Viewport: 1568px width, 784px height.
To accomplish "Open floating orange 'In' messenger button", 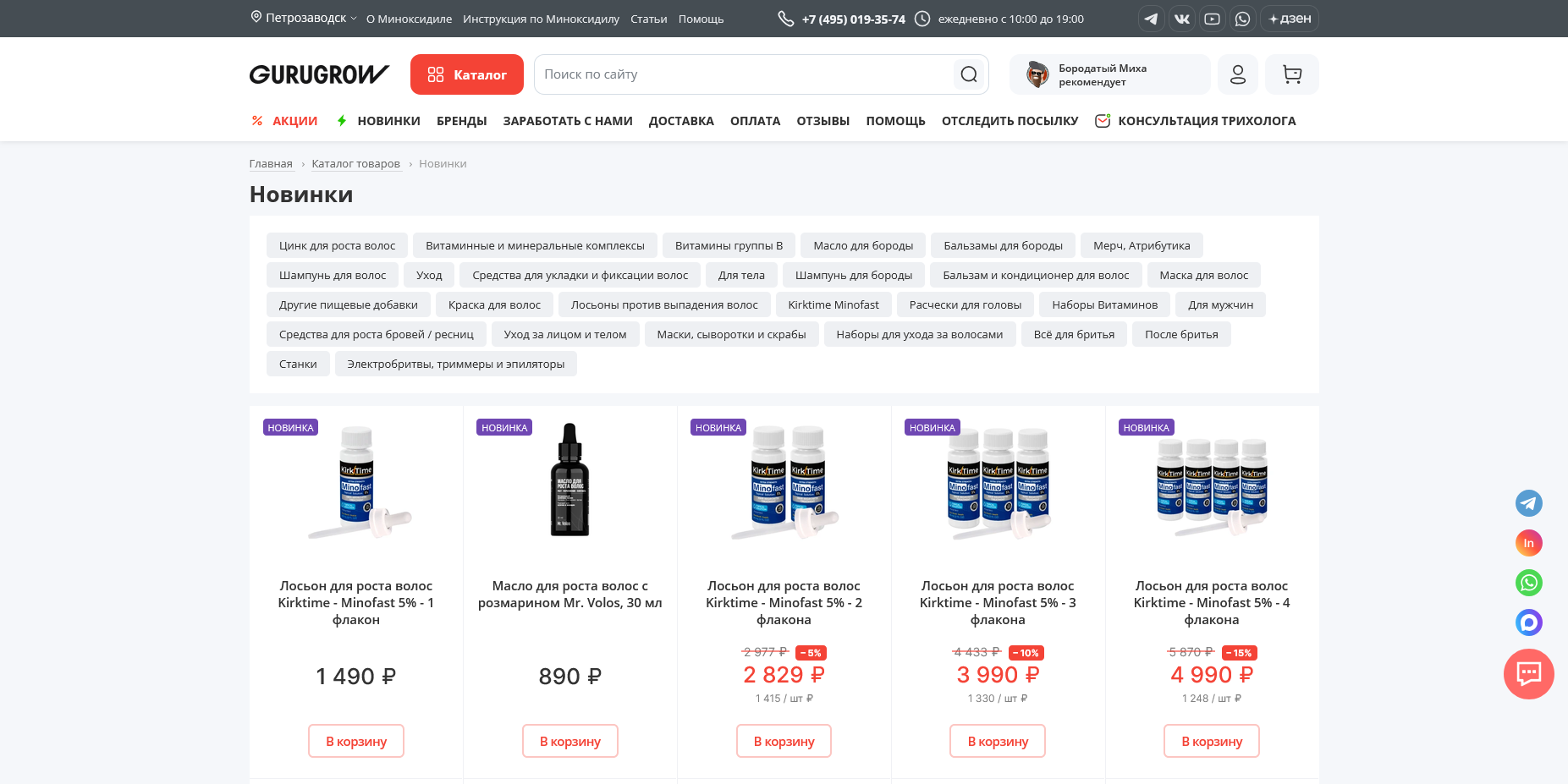I will coord(1528,543).
